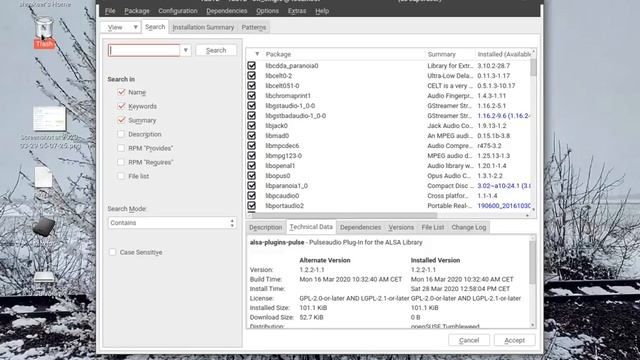Select the libpcaudio0 package row
The image size is (640, 360).
388,196
